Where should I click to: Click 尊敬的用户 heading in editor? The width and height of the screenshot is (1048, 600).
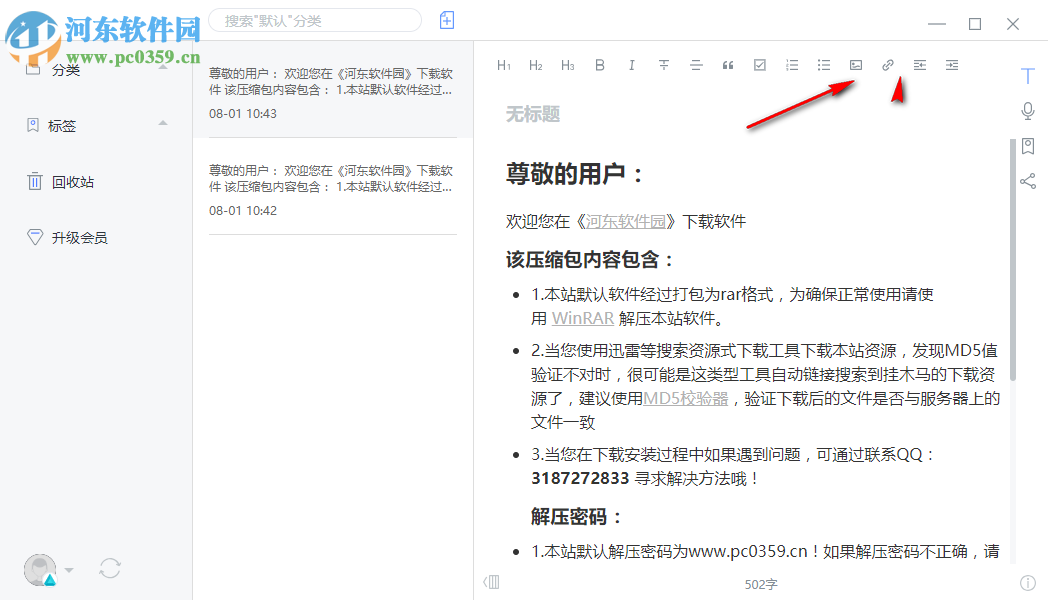coord(573,174)
